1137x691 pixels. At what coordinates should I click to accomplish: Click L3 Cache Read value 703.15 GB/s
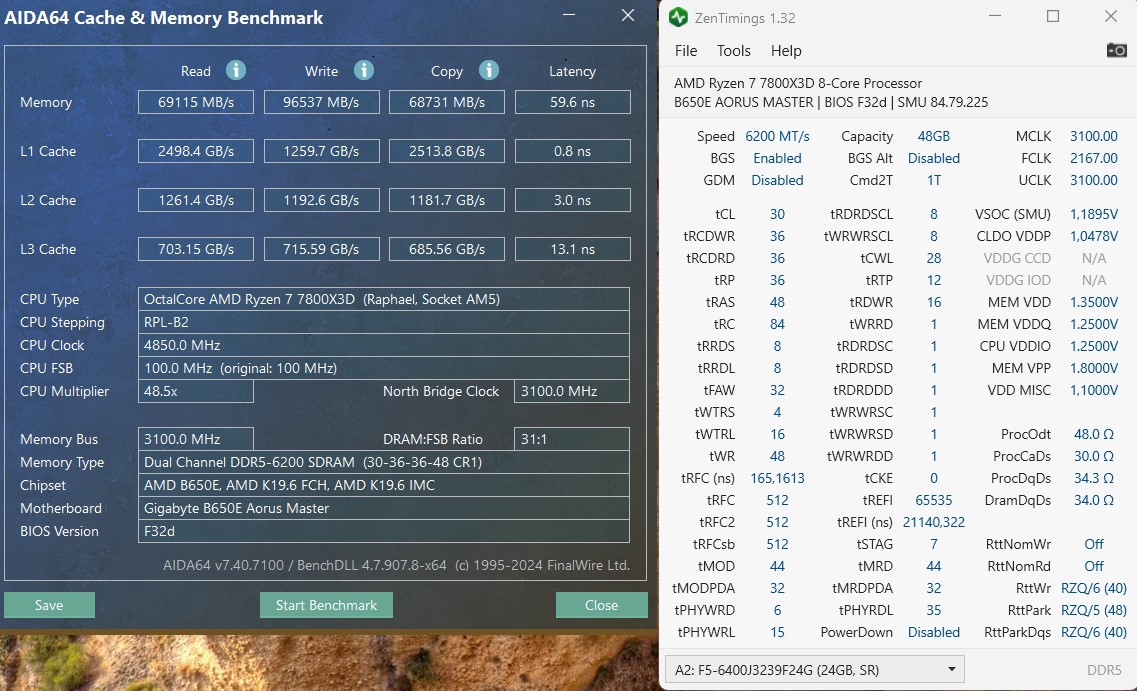coord(196,249)
